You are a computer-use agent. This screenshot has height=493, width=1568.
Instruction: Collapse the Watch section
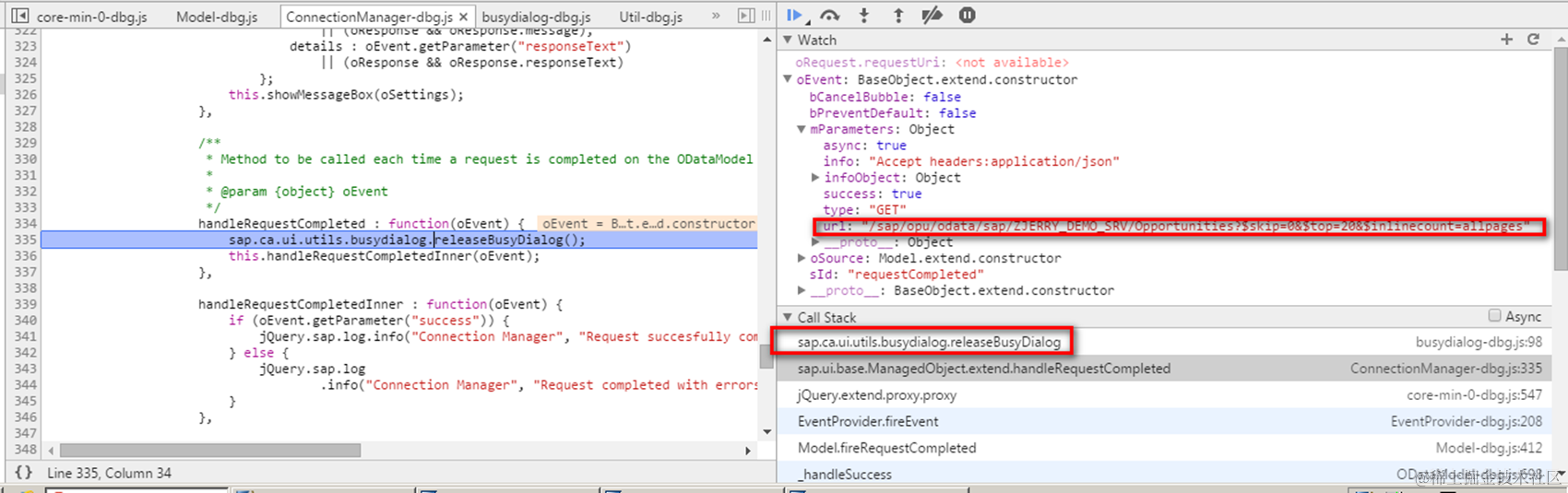tap(788, 41)
